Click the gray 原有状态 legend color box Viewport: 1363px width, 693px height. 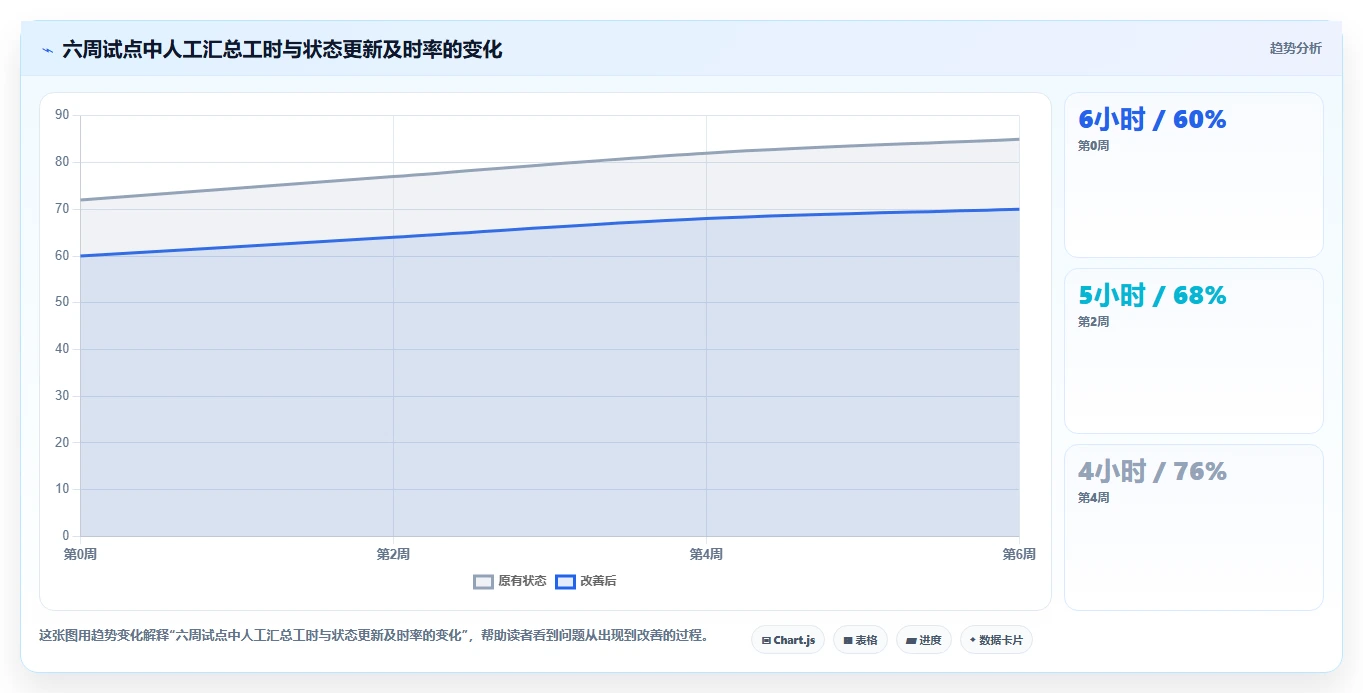click(484, 581)
